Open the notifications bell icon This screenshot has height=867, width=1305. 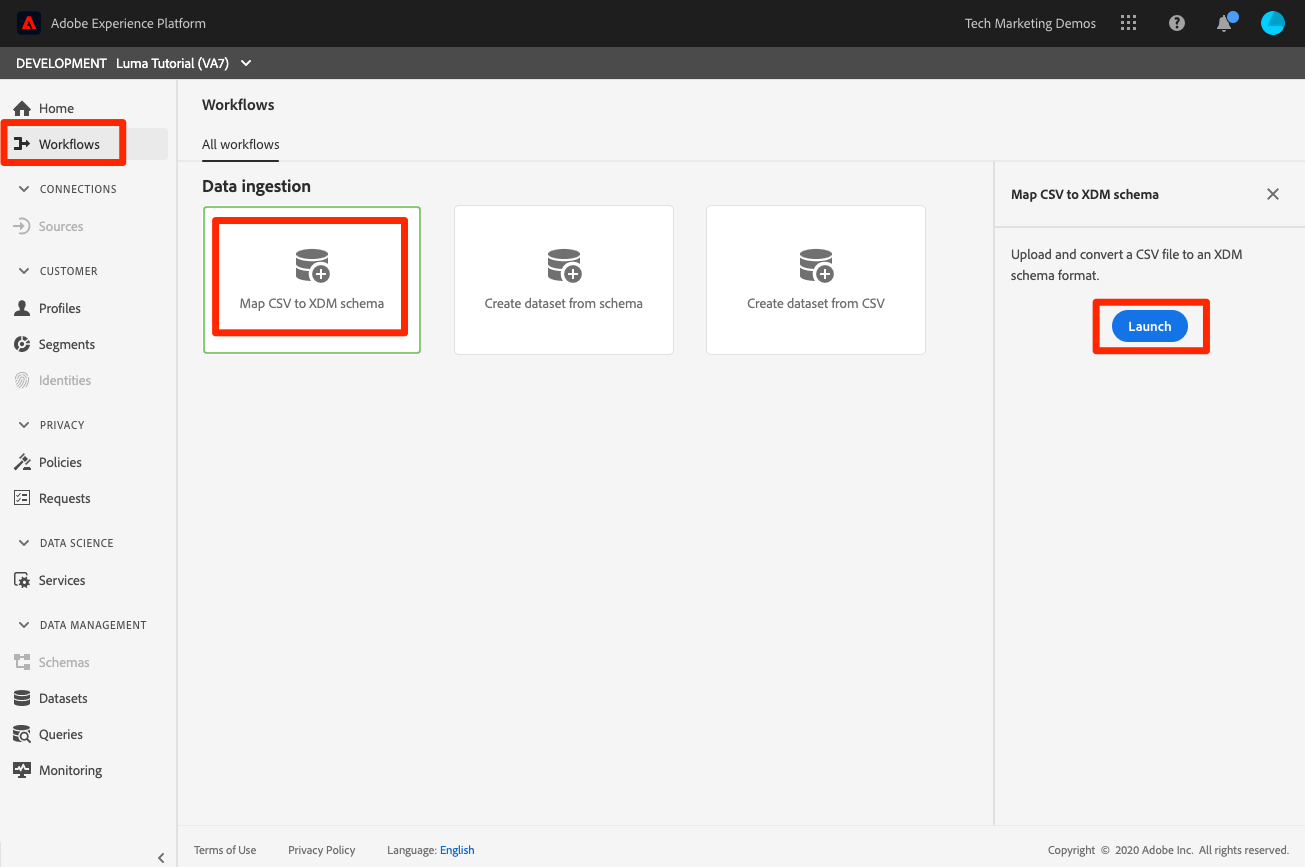1225,23
